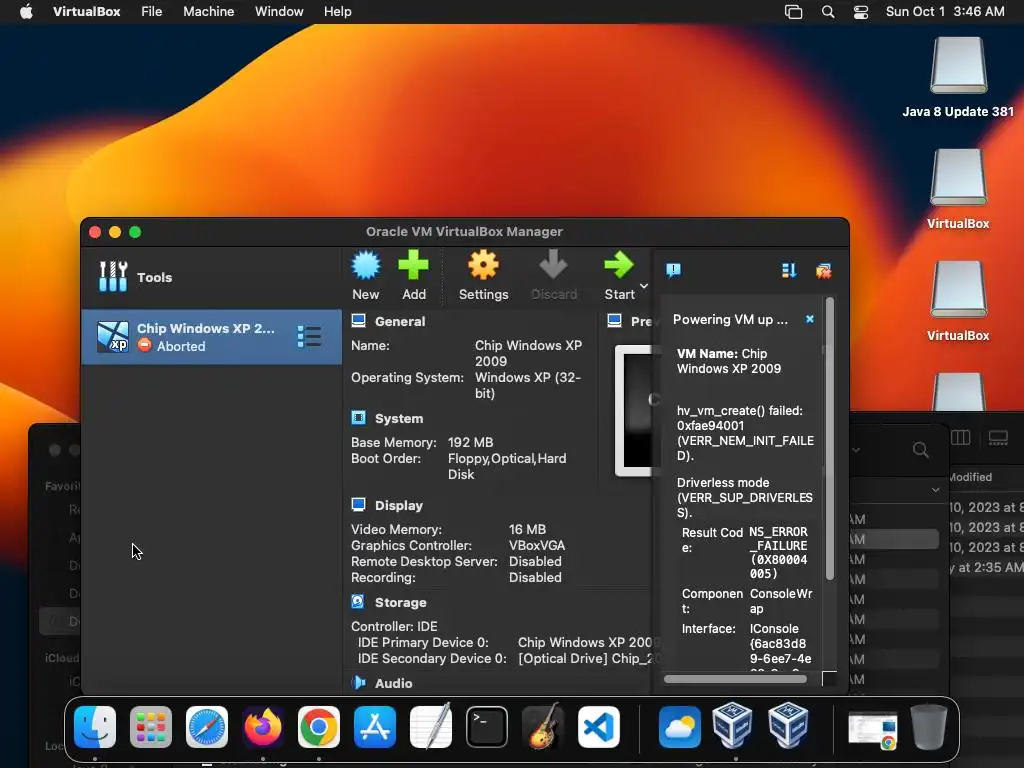The width and height of the screenshot is (1024, 768).
Task: Open TextEdit from the Dock
Action: [430, 727]
